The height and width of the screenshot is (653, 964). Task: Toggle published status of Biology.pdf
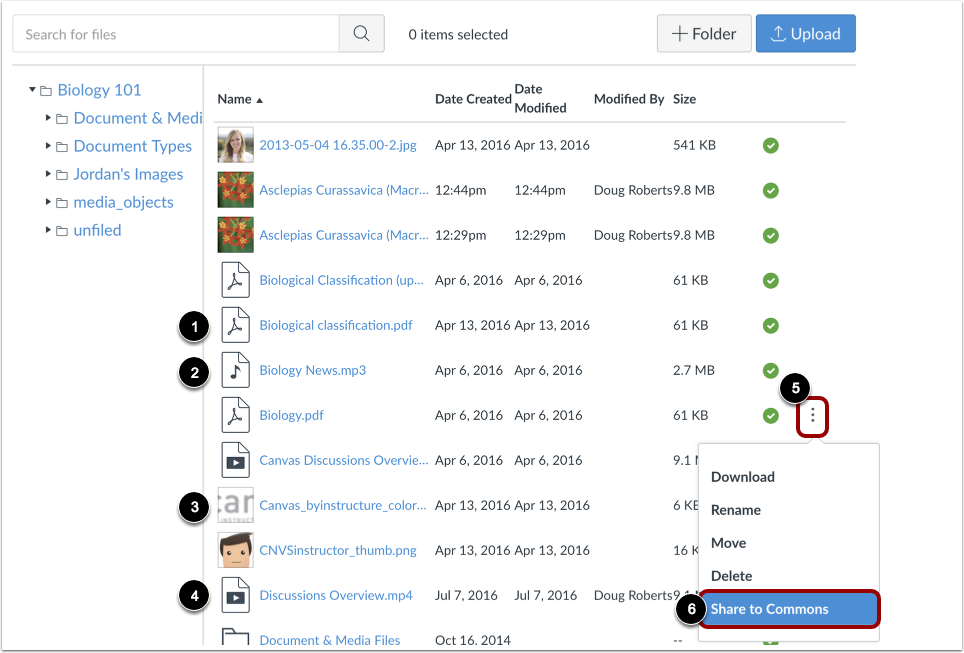click(770, 416)
